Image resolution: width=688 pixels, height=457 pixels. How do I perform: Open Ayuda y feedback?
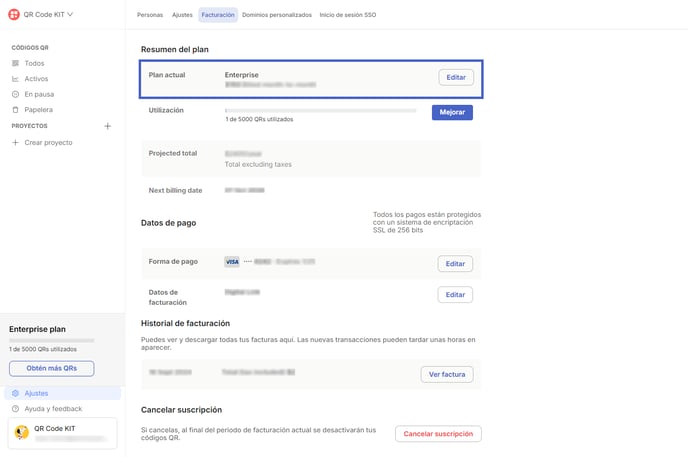pos(53,409)
